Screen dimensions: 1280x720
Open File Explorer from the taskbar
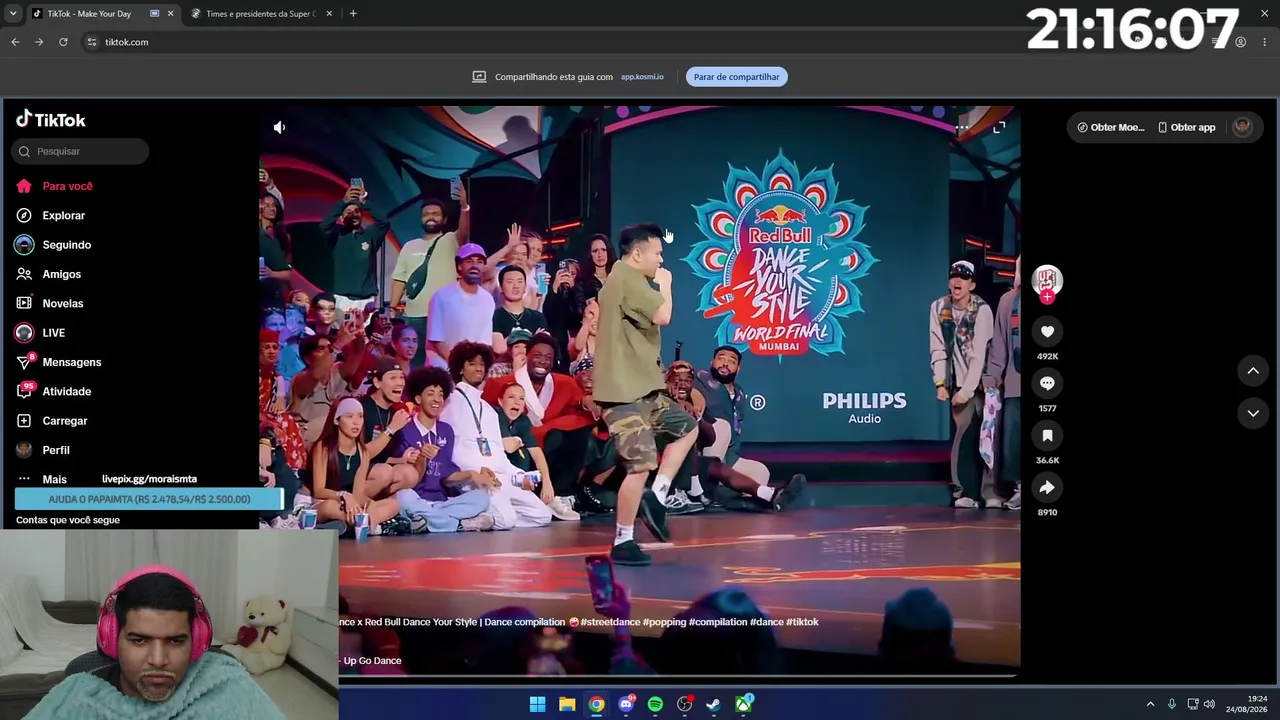click(567, 705)
